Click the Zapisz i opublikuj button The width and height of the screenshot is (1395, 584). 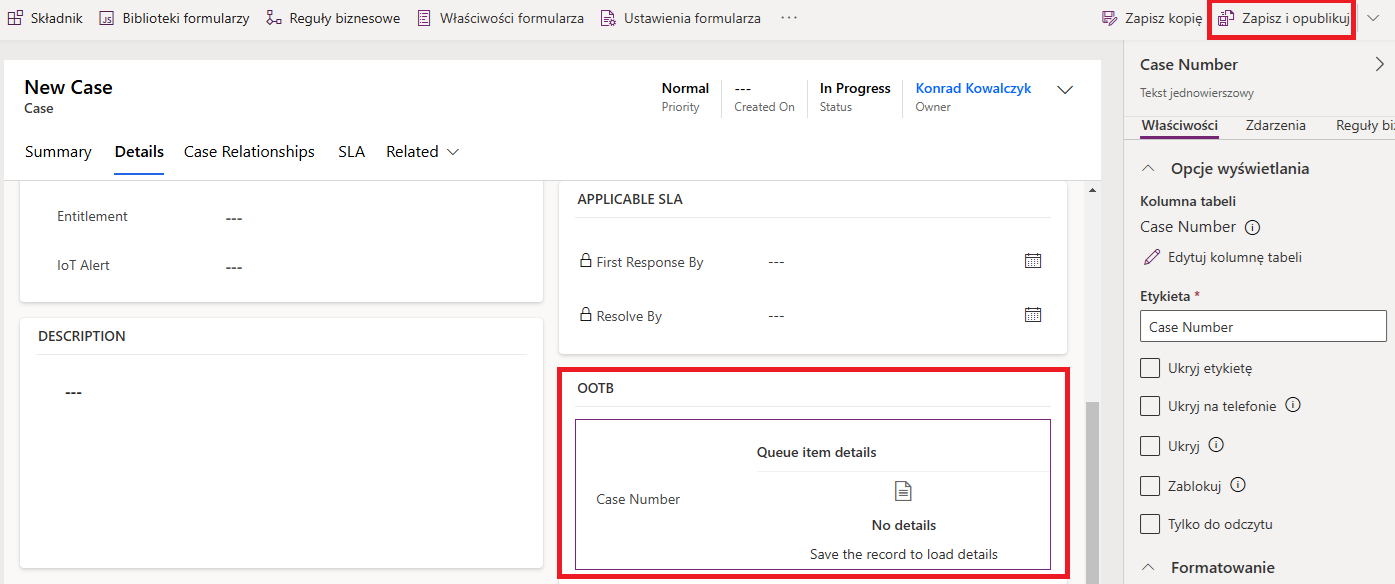click(1284, 18)
